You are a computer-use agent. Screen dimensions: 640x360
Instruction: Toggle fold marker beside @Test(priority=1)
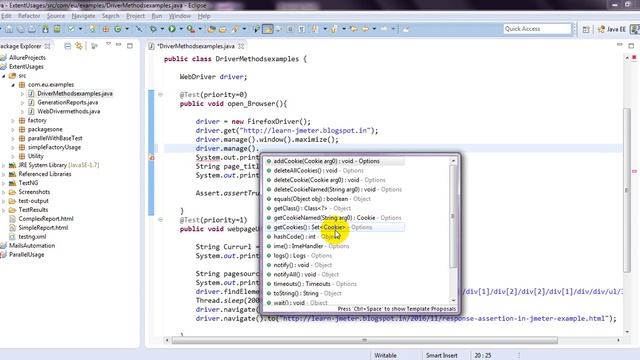click(160, 220)
